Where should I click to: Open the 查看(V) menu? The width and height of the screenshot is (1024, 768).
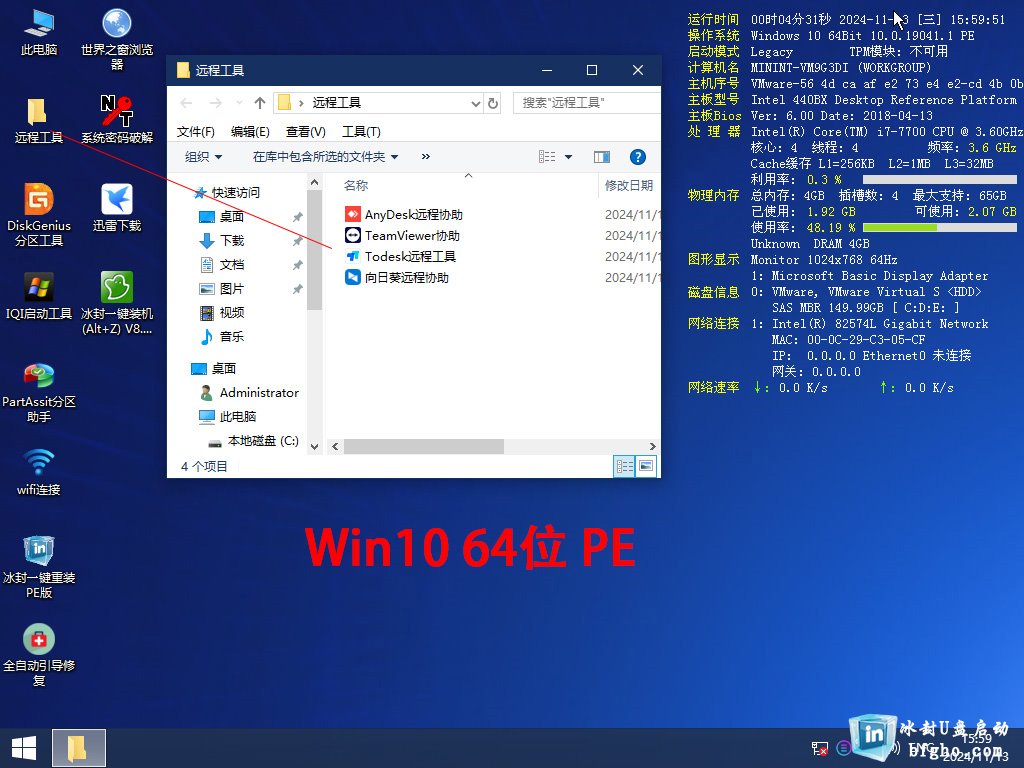point(306,131)
